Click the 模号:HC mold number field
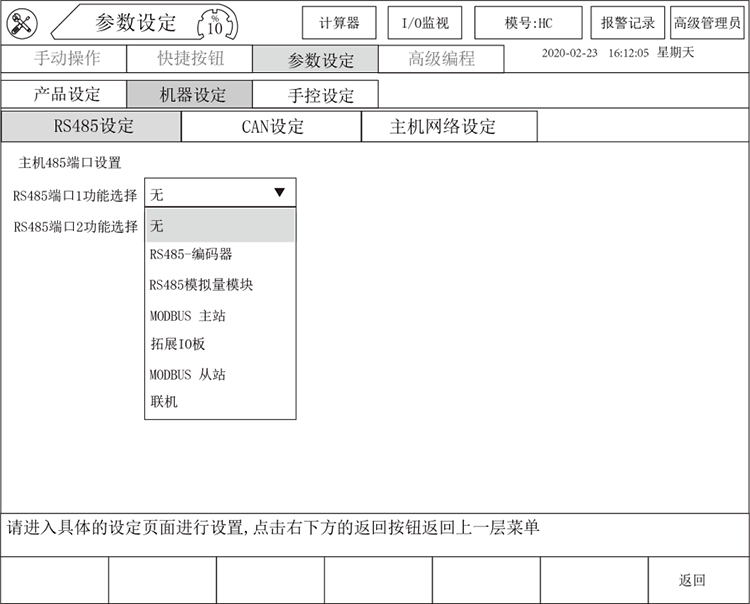 [528, 23]
